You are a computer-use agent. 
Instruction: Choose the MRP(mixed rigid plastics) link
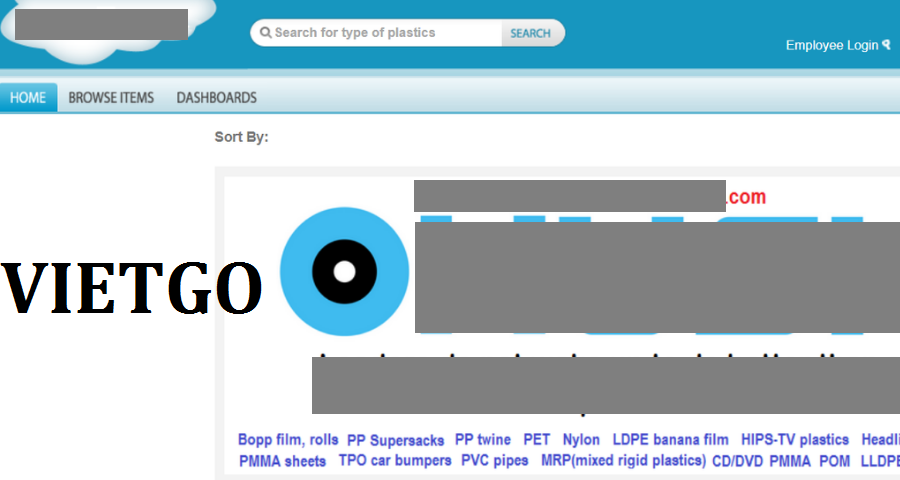point(623,461)
